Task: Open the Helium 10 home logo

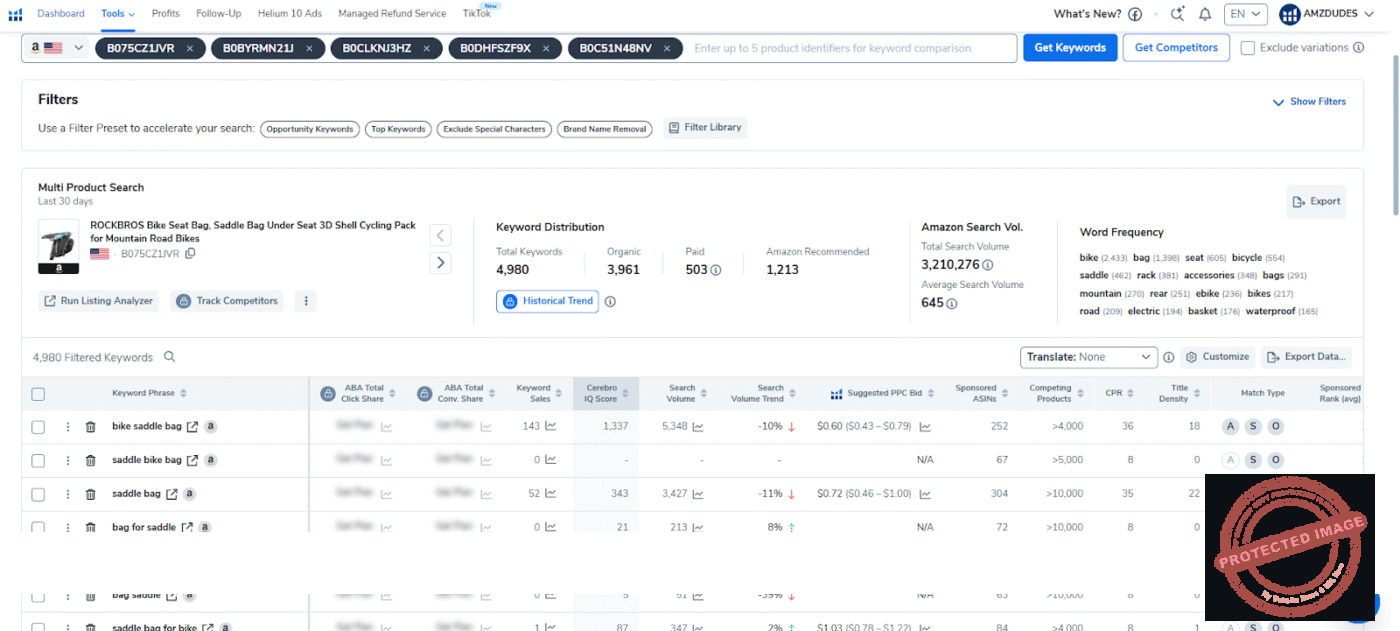Action: [15, 14]
